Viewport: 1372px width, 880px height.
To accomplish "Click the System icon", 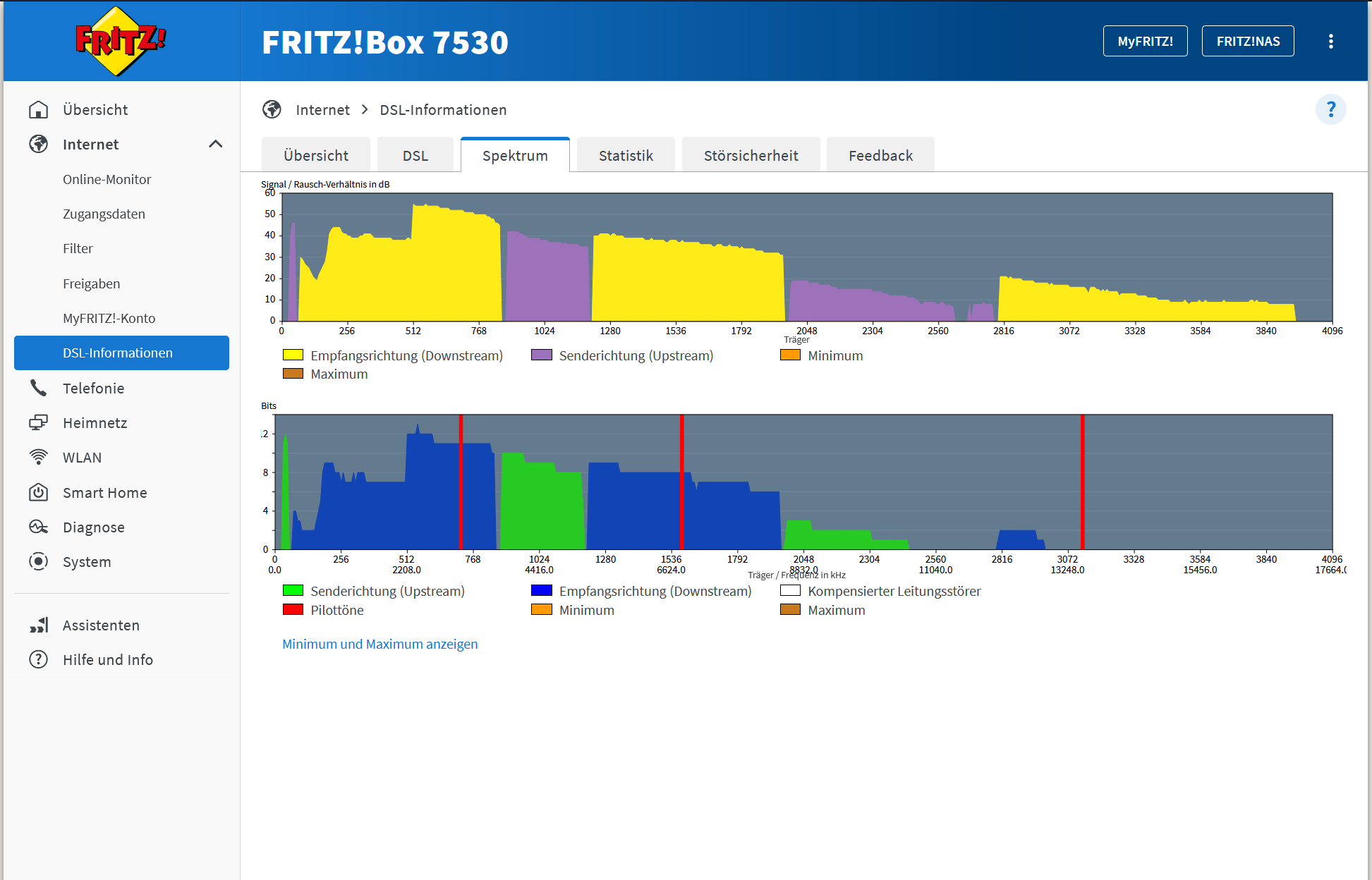I will [x=38, y=562].
